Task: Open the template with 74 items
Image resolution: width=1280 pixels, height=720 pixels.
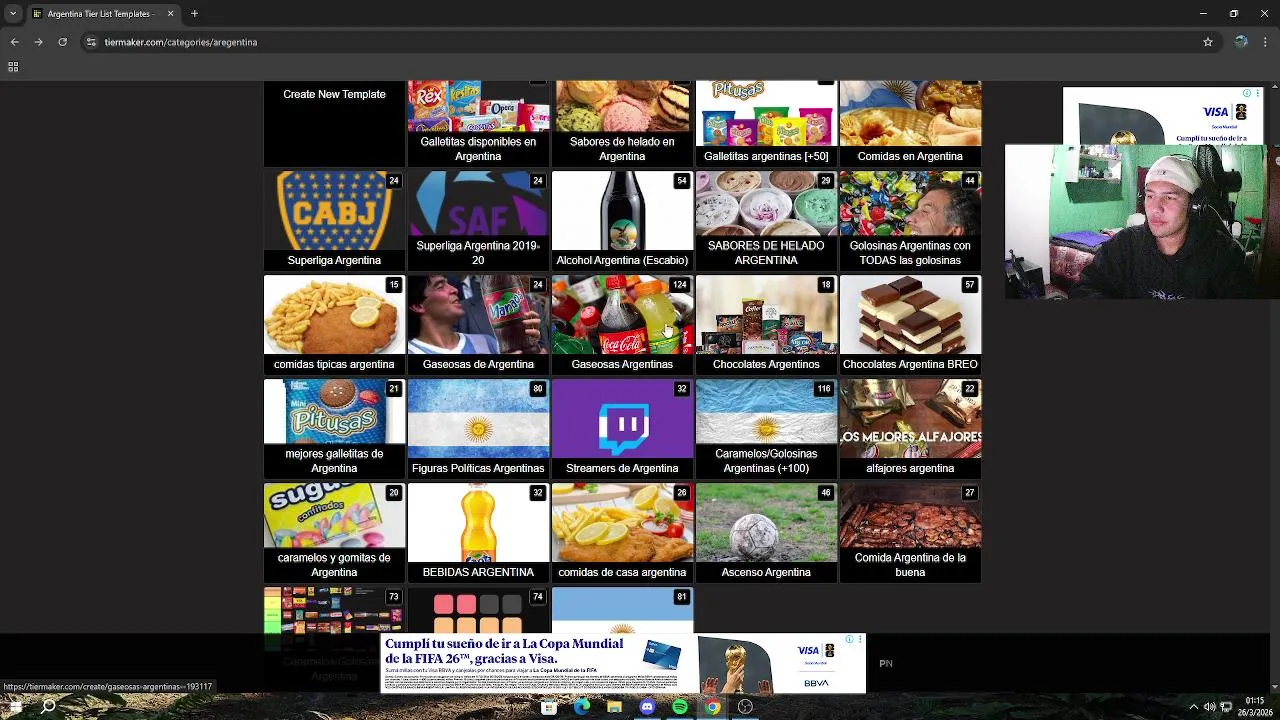Action: (x=478, y=610)
